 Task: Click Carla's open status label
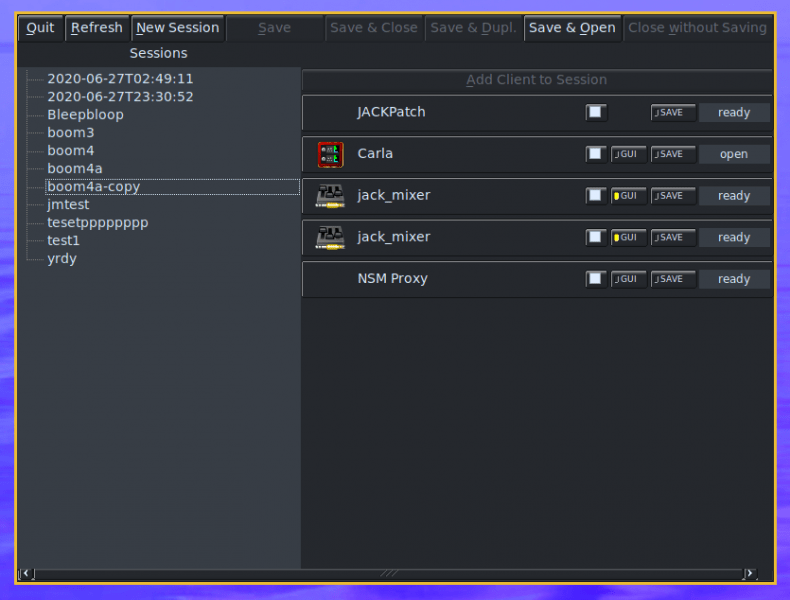734,154
